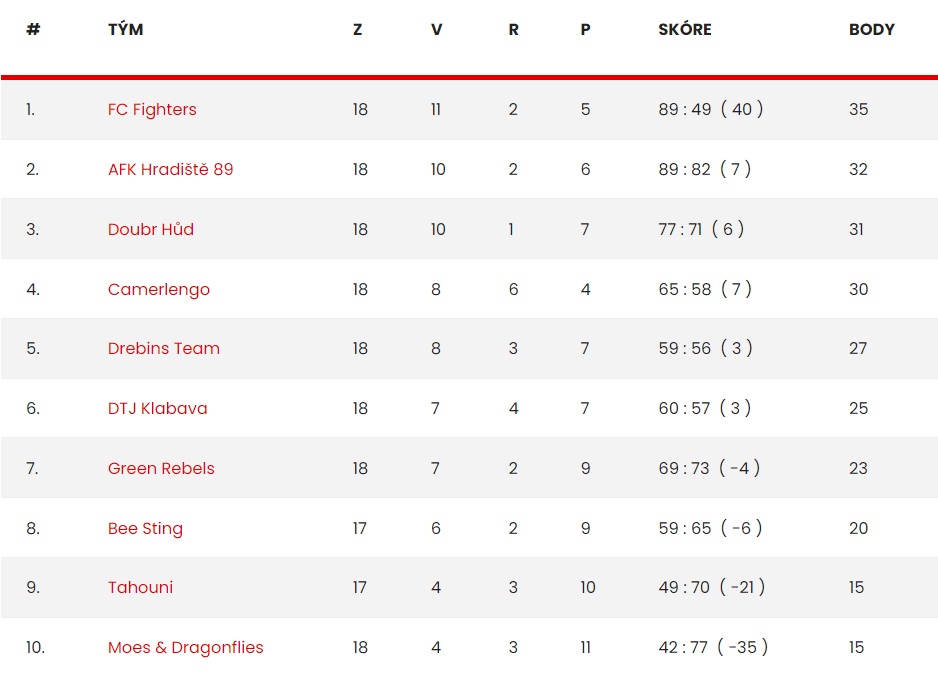This screenshot has width=938, height=682.
Task: Open the DTJ Klabava team page
Action: click(157, 408)
